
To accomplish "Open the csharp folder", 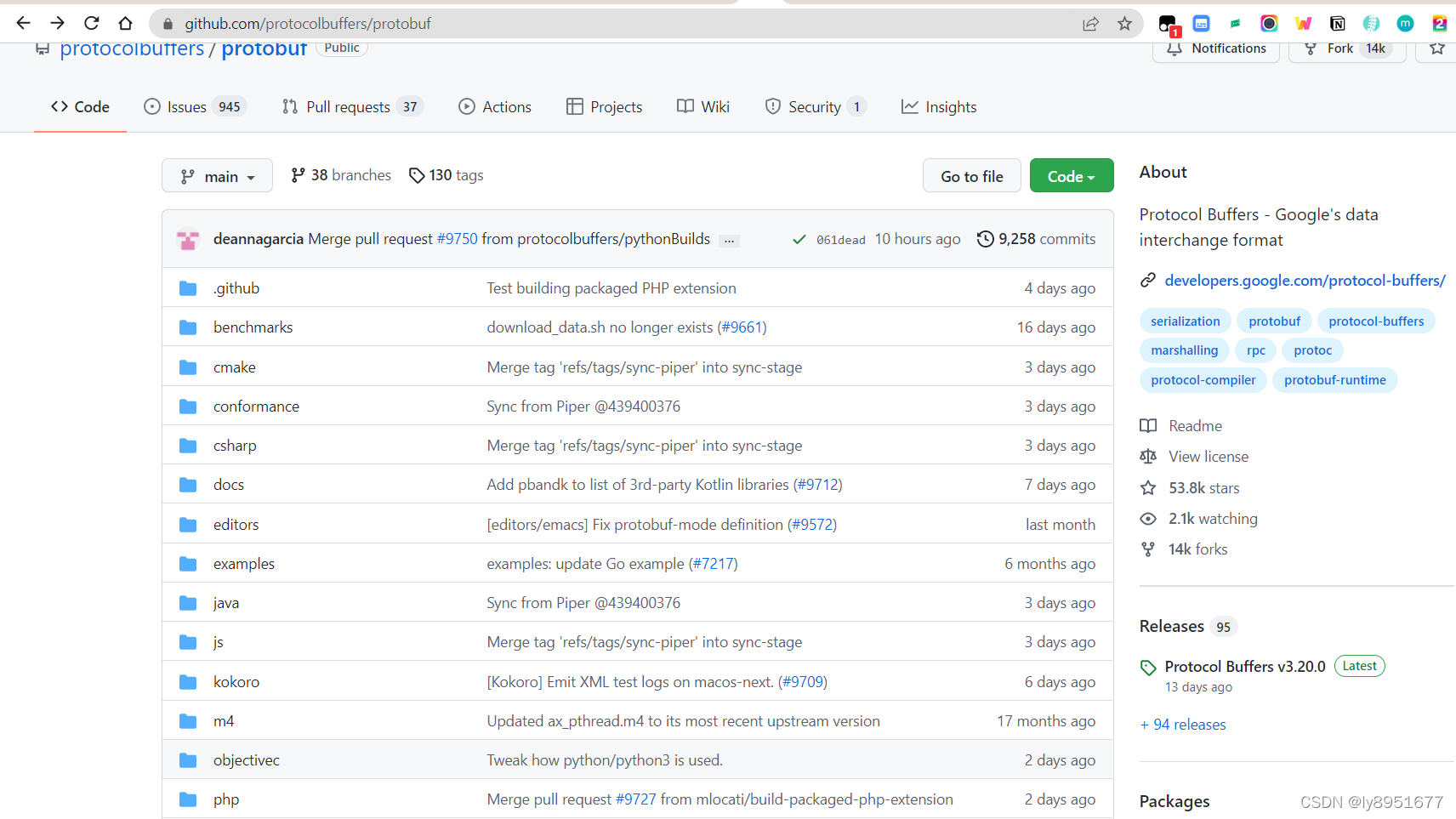I will click(x=235, y=446).
